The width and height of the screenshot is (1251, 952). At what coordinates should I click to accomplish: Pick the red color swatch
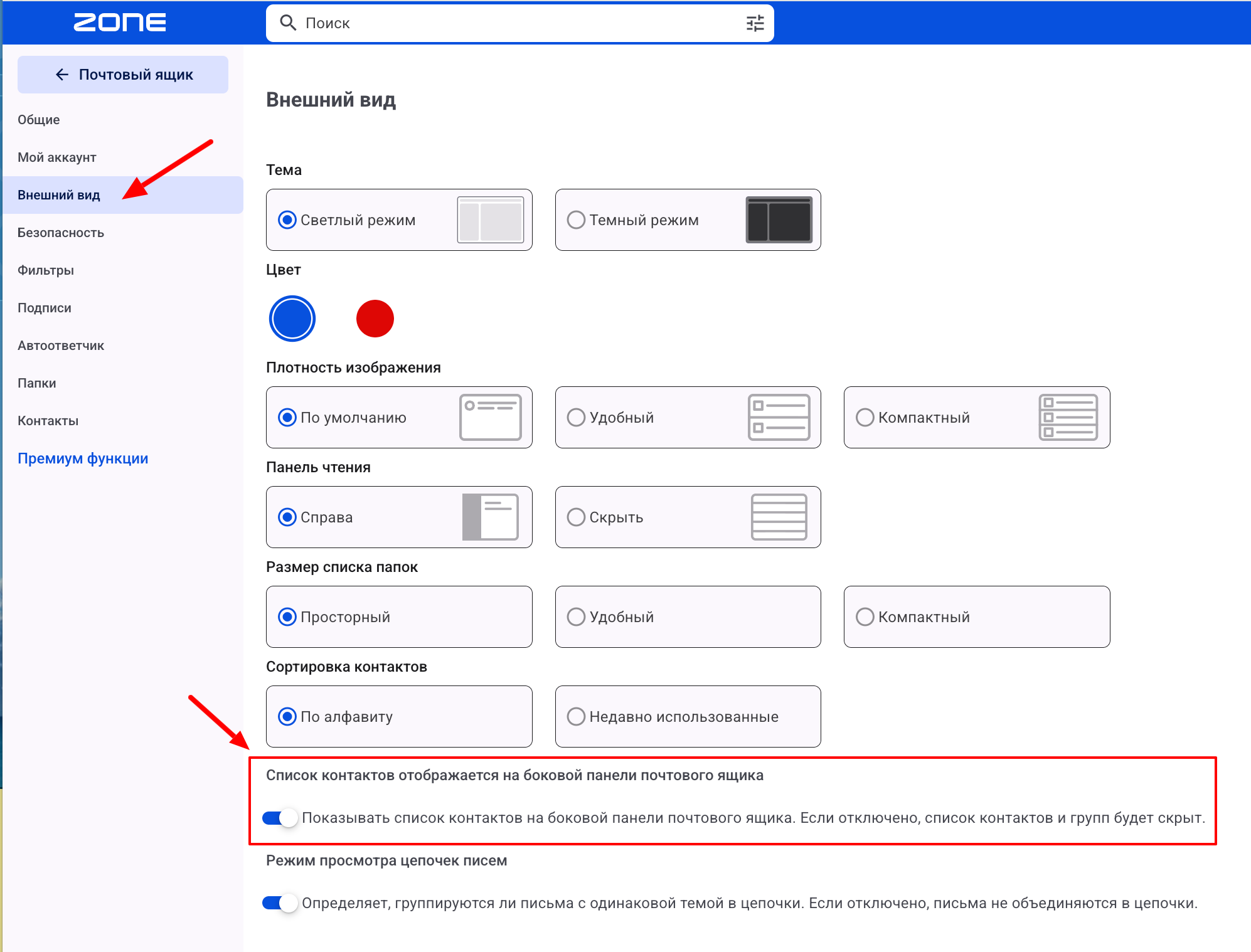[375, 319]
